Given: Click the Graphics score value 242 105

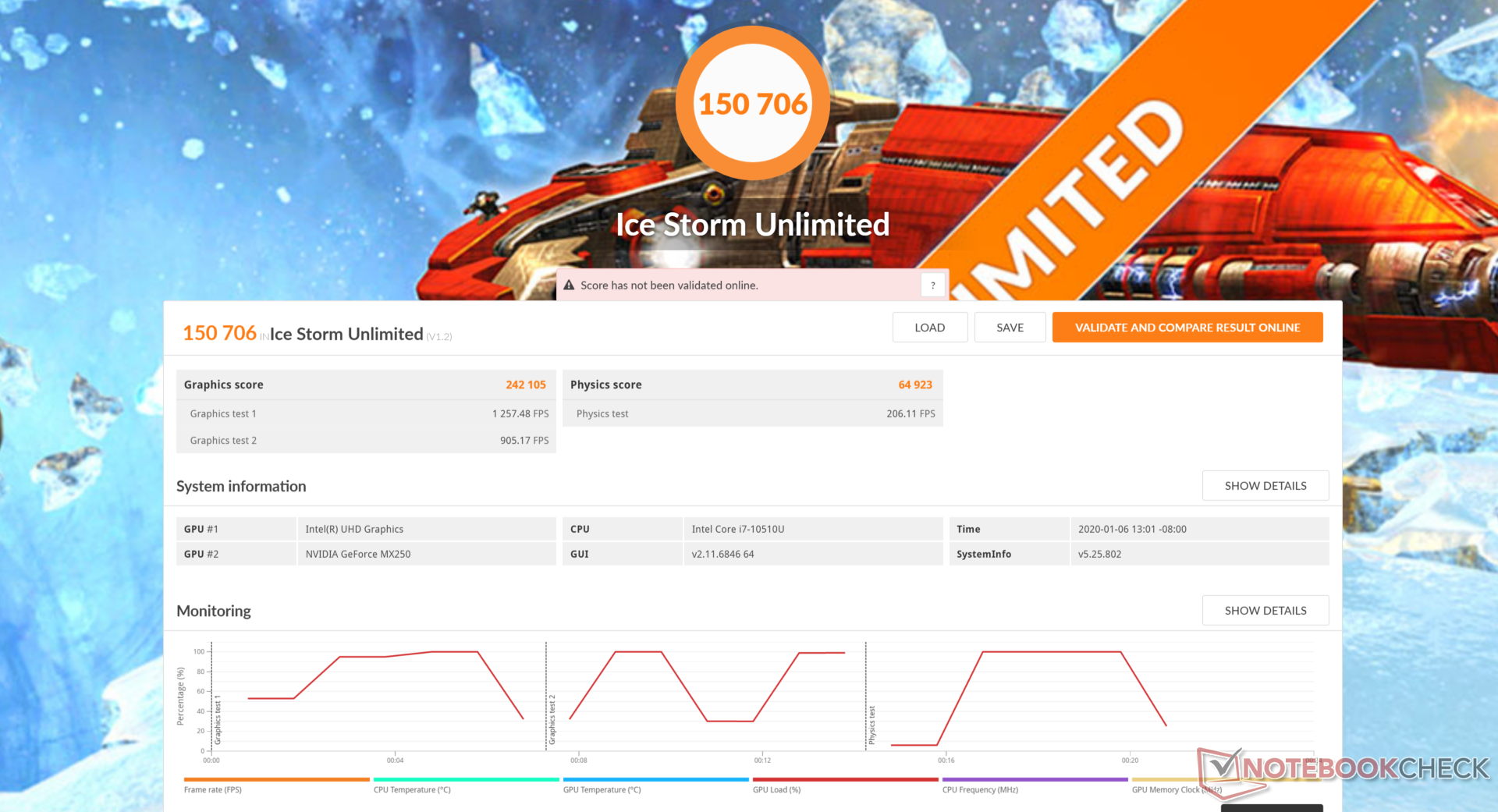Looking at the screenshot, I should pyautogui.click(x=526, y=385).
